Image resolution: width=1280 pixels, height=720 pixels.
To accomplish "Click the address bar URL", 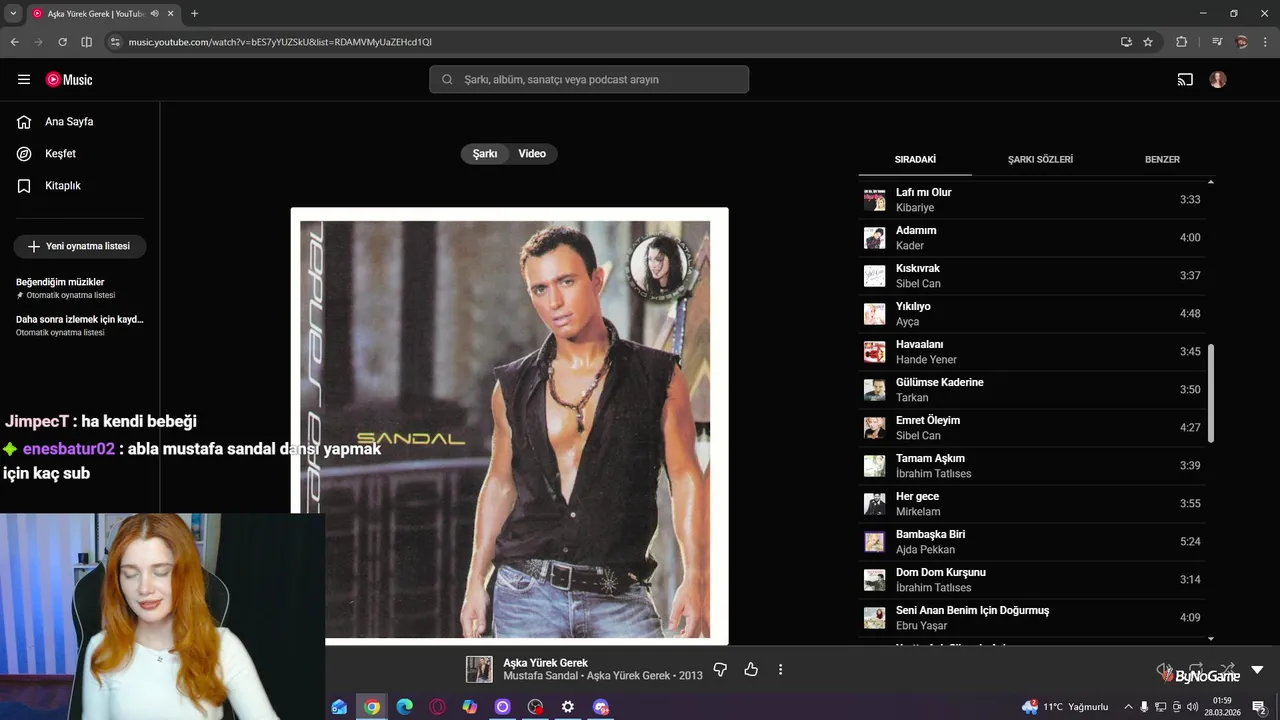I will [x=280, y=42].
